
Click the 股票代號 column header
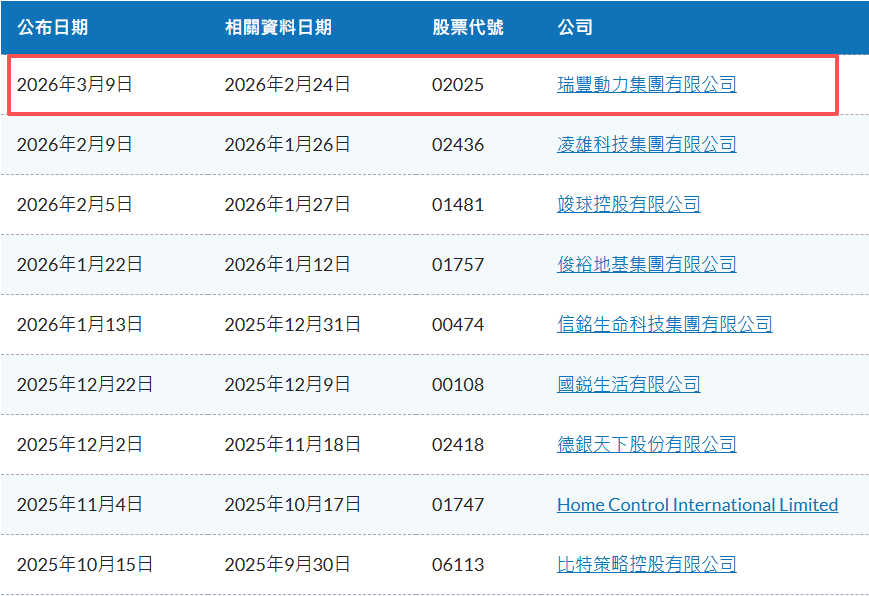(468, 27)
